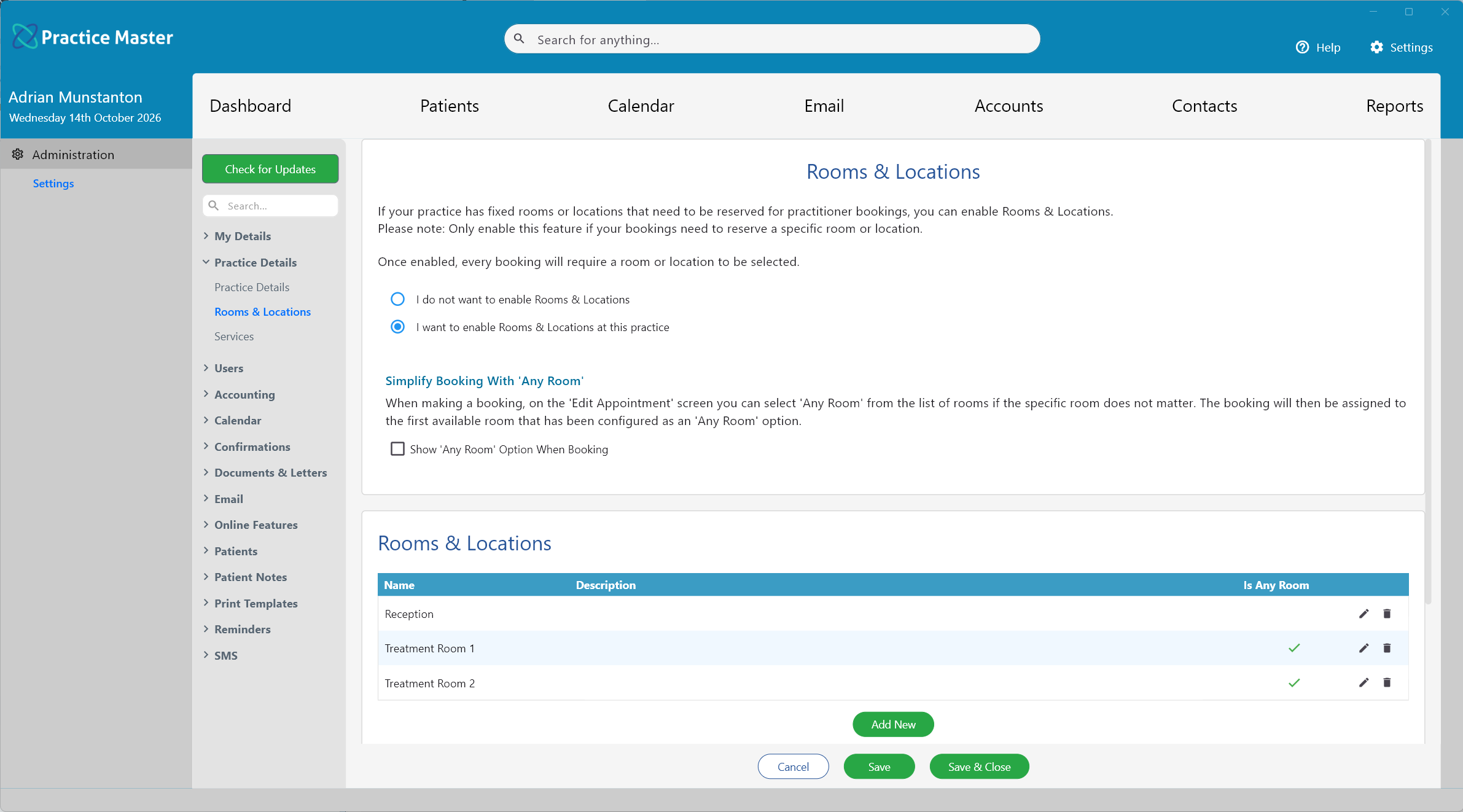Click the Treatment Room 2 Any Room checkmark
Screen dimensions: 1463x812
tap(1294, 682)
